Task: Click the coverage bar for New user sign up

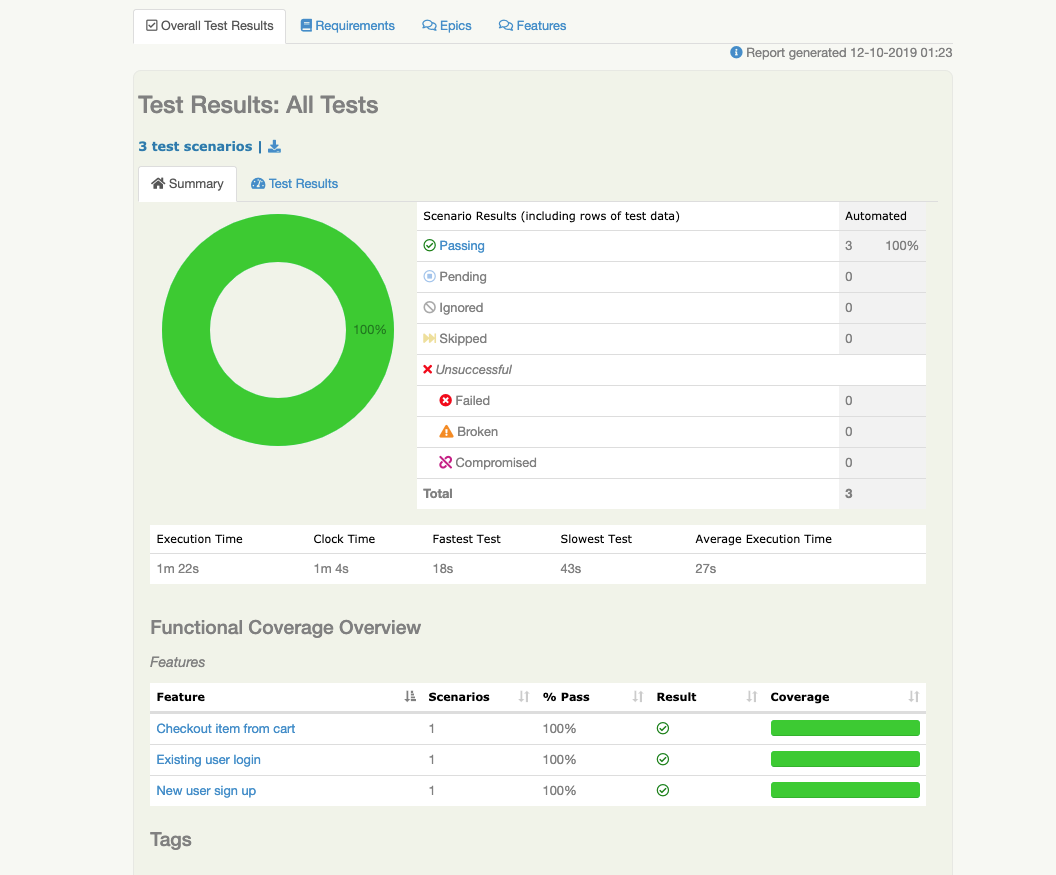Action: [x=845, y=790]
